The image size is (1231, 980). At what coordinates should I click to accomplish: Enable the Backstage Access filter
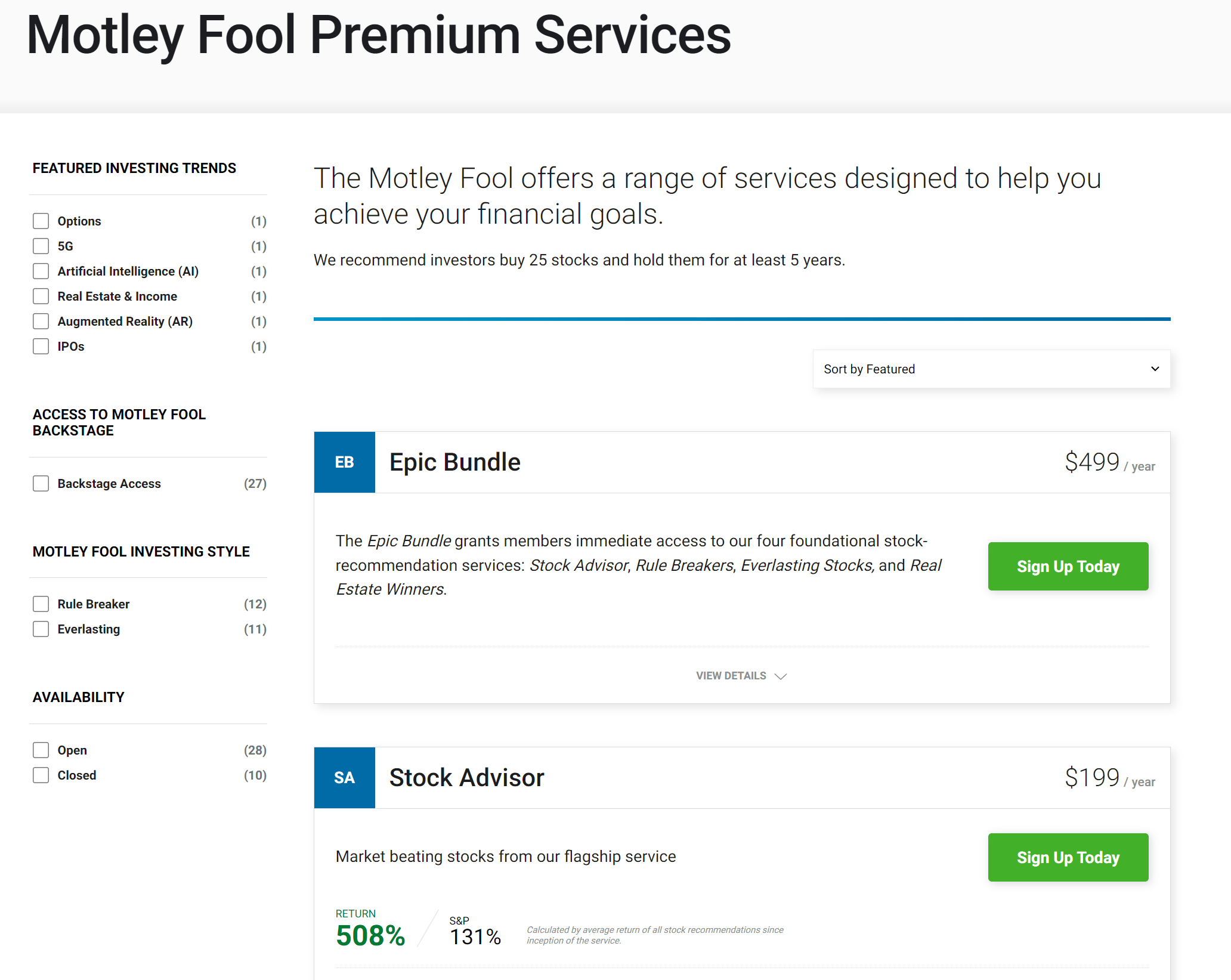click(x=41, y=484)
